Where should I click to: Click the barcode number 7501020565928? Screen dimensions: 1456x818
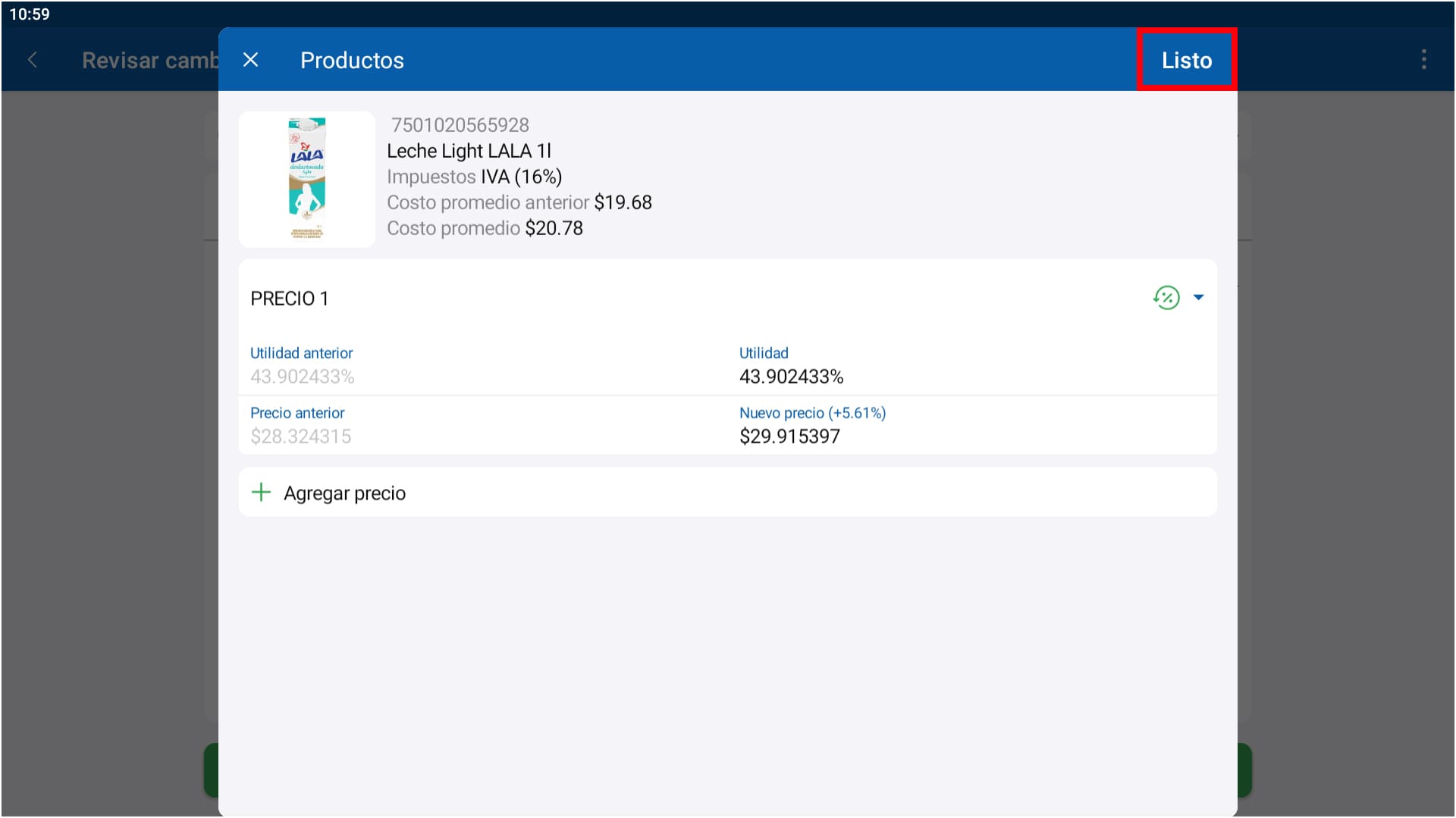click(x=460, y=125)
